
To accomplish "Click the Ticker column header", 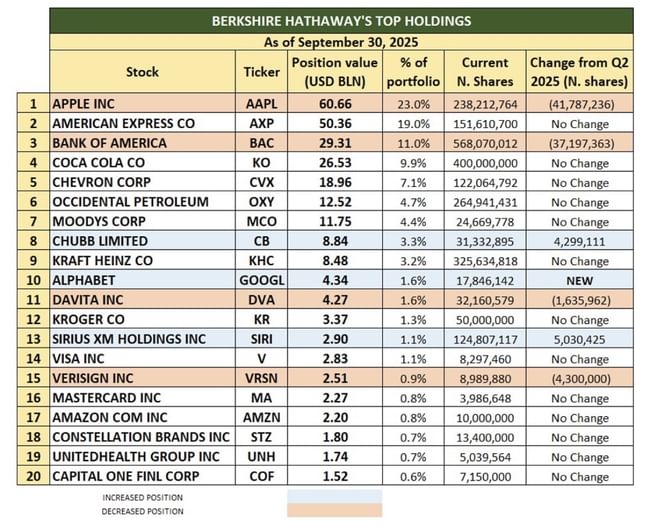I will [x=262, y=72].
